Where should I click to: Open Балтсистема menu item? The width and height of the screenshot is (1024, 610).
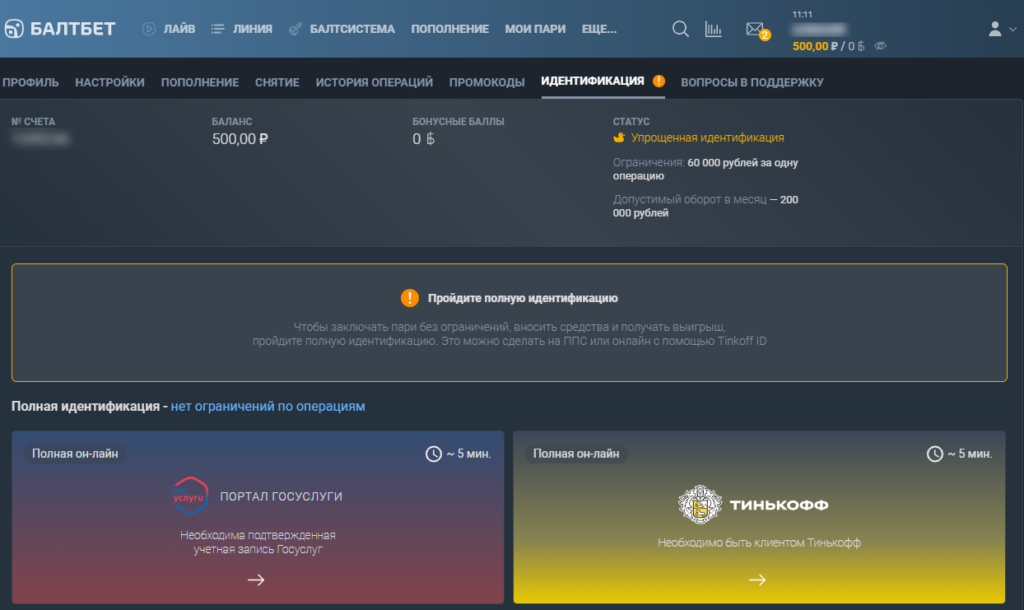pos(352,29)
